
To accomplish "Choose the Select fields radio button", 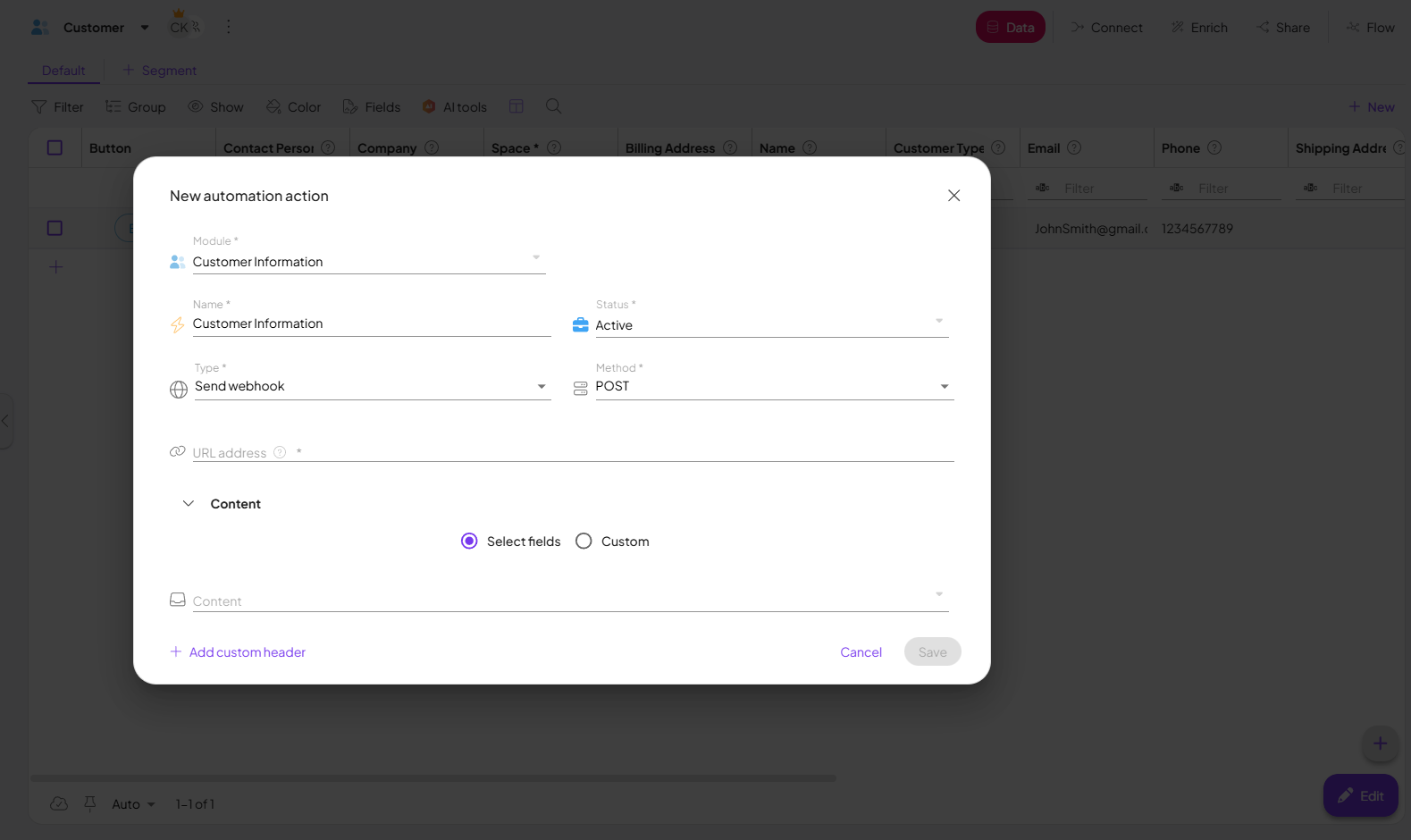I will tap(469, 542).
